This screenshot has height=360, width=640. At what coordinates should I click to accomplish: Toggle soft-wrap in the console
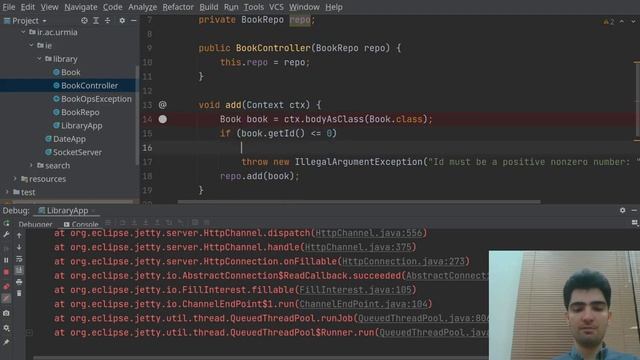[x=19, y=259]
